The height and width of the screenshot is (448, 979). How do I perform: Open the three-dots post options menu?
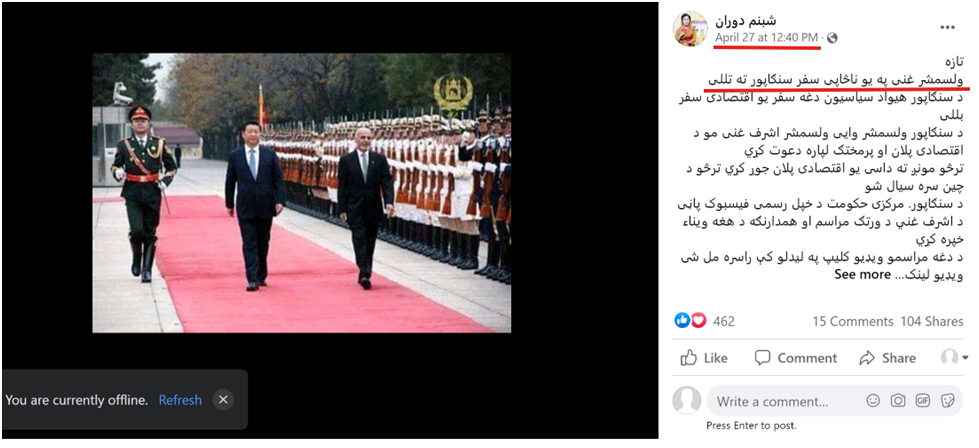(x=947, y=27)
